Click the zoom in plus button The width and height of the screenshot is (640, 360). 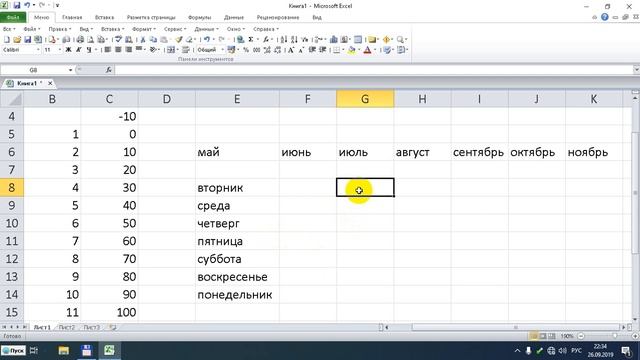point(635,336)
